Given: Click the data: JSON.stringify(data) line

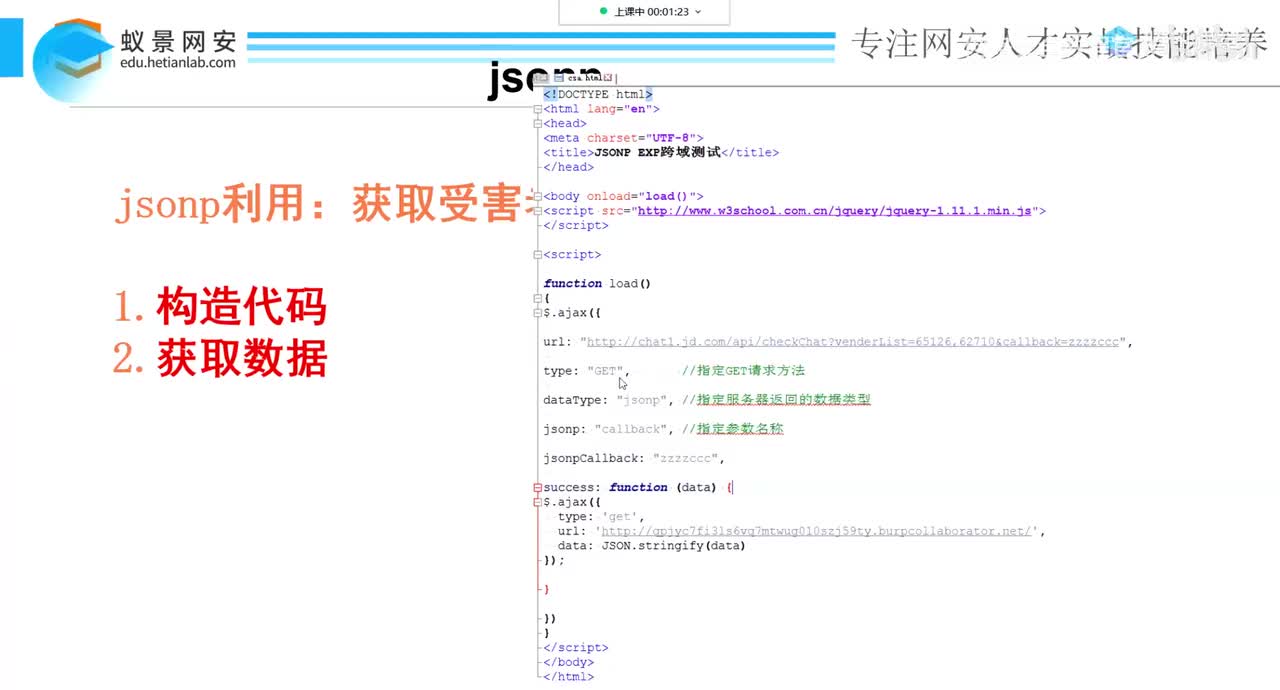Looking at the screenshot, I should tap(652, 546).
